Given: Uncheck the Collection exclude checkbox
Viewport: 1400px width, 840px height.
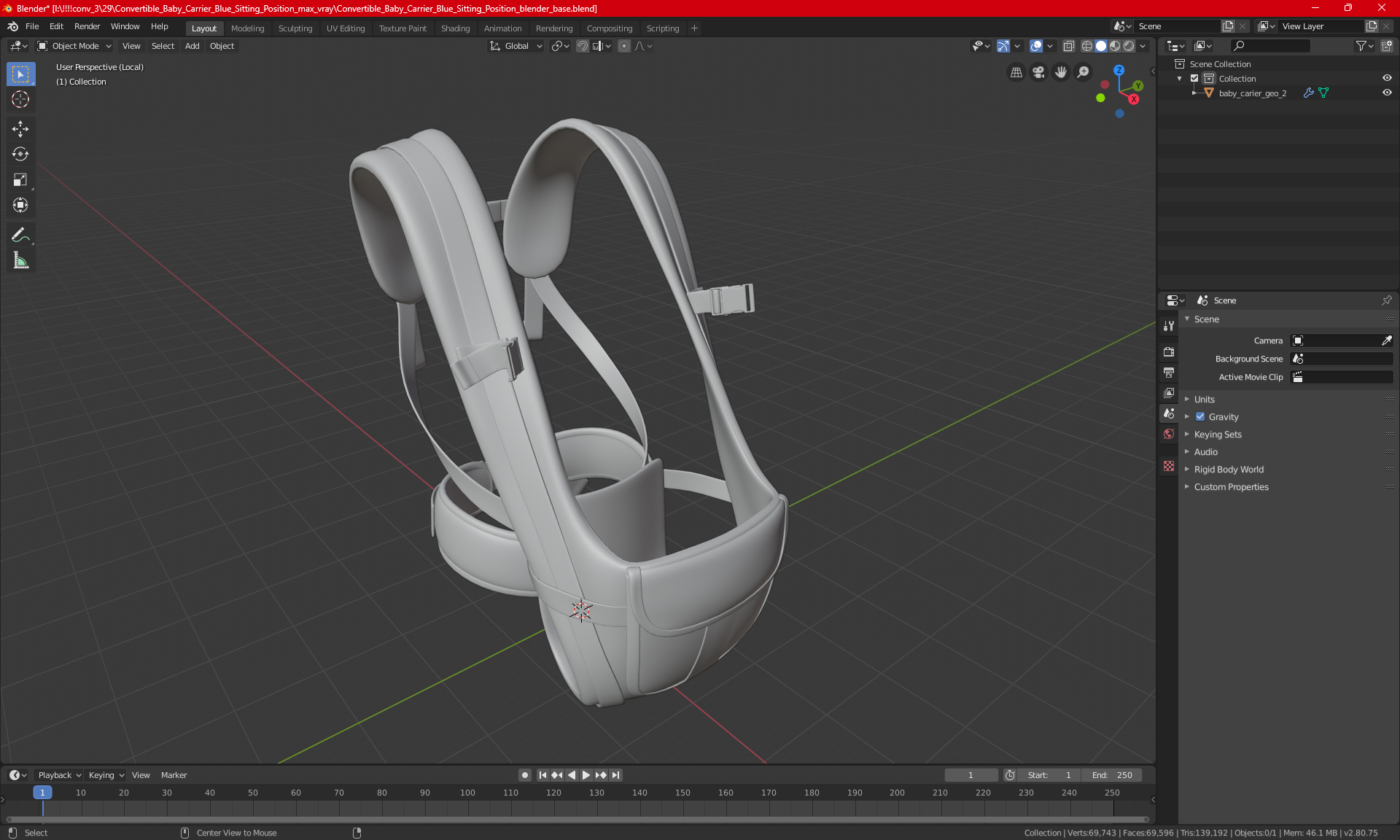Looking at the screenshot, I should point(1194,78).
